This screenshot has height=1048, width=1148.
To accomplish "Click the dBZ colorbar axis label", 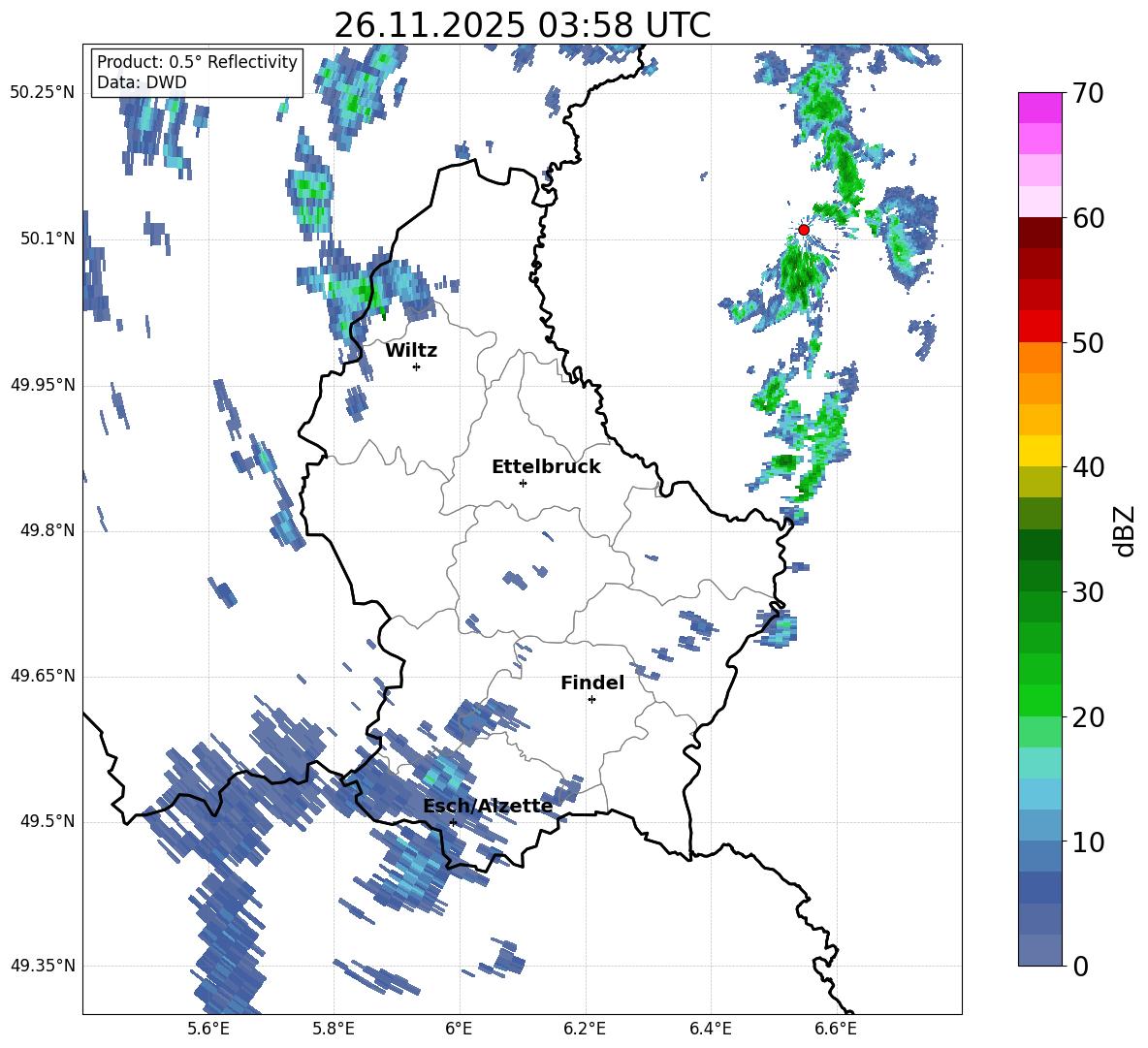I will [1126, 530].
